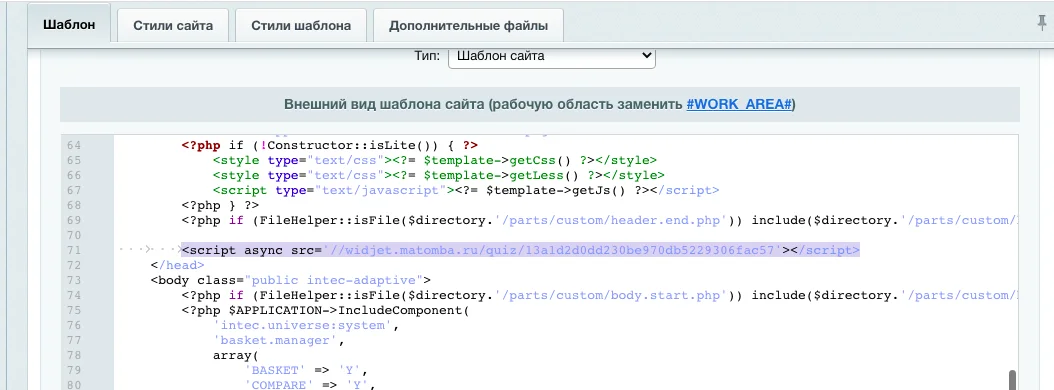1054x390 pixels.
Task: Open the Стили шаблона tab
Action: 301,26
